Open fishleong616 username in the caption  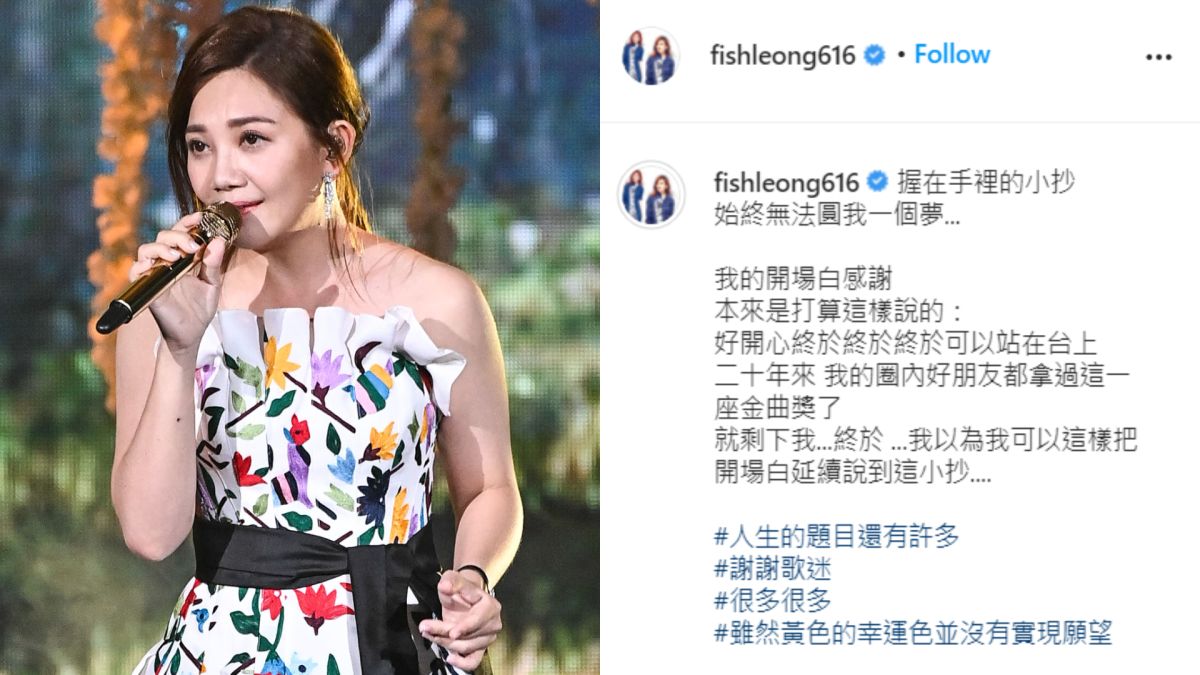click(787, 182)
